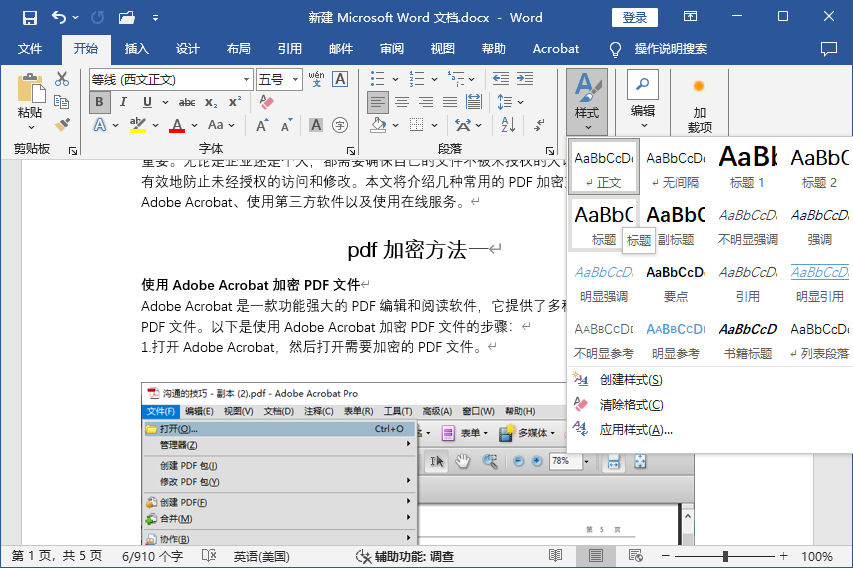
Task: Undo the last action
Action: pyautogui.click(x=59, y=18)
